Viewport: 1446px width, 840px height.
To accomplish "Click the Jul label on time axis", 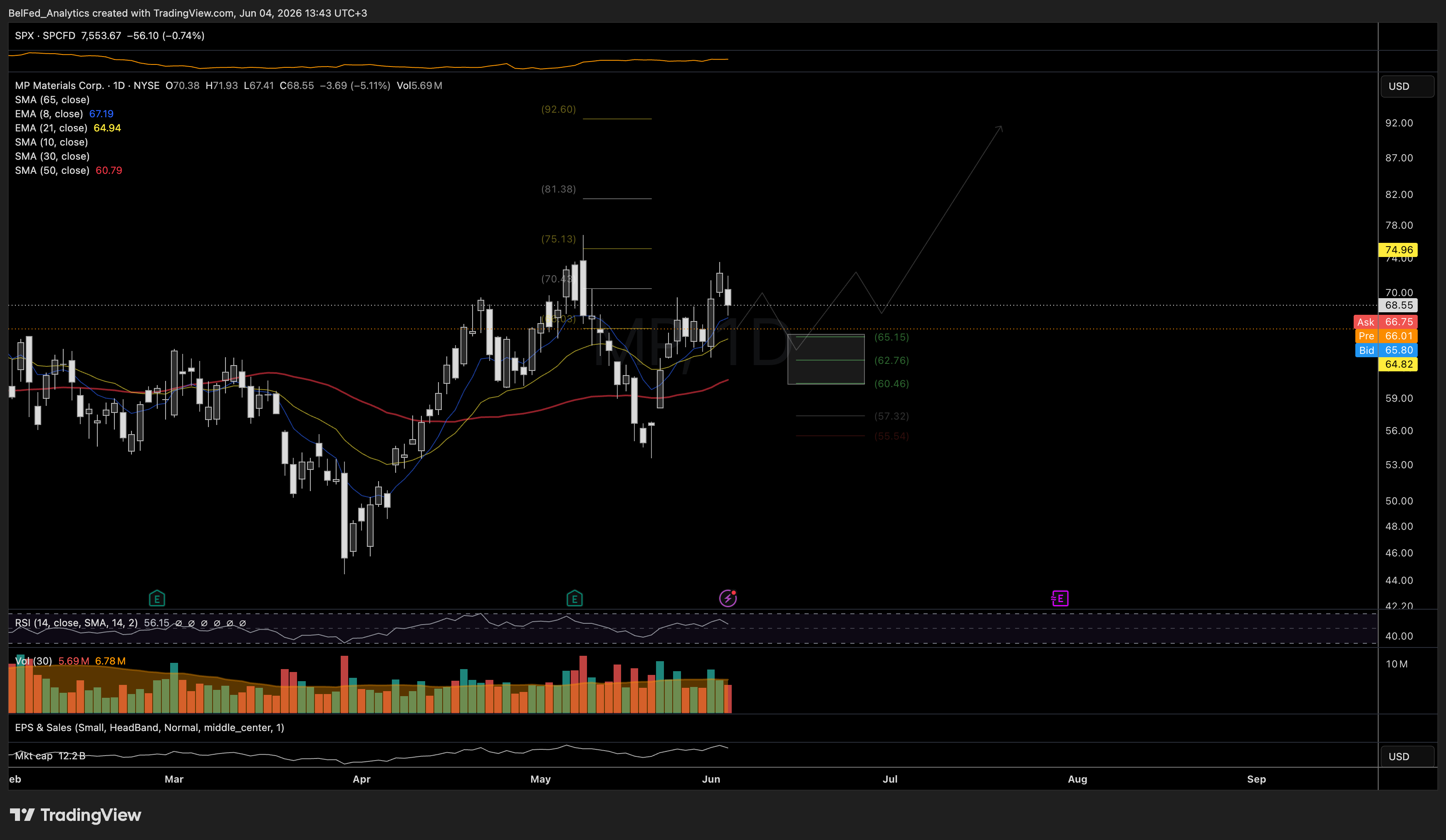I will pos(890,779).
